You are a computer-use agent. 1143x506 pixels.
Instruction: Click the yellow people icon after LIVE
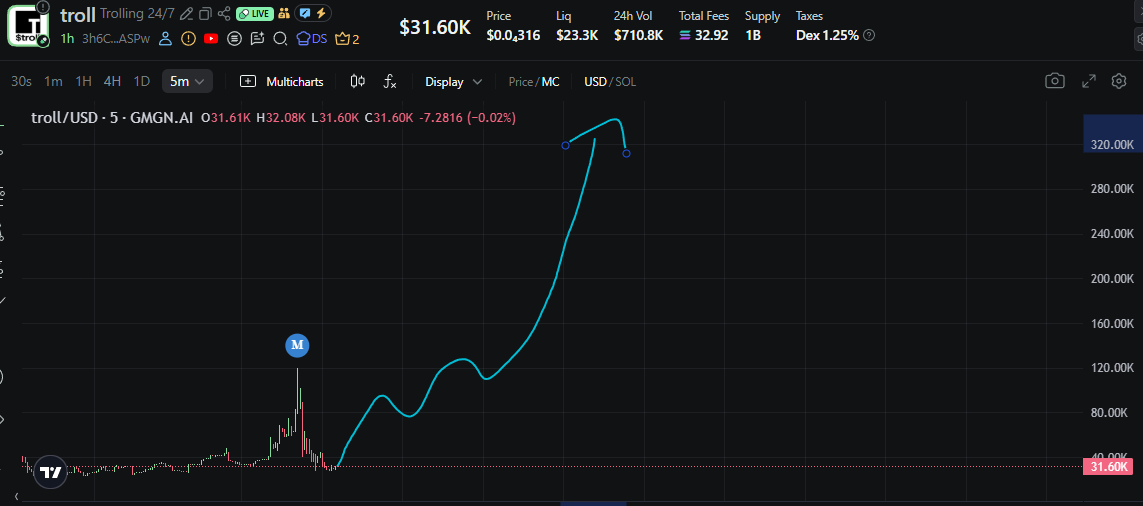(284, 14)
